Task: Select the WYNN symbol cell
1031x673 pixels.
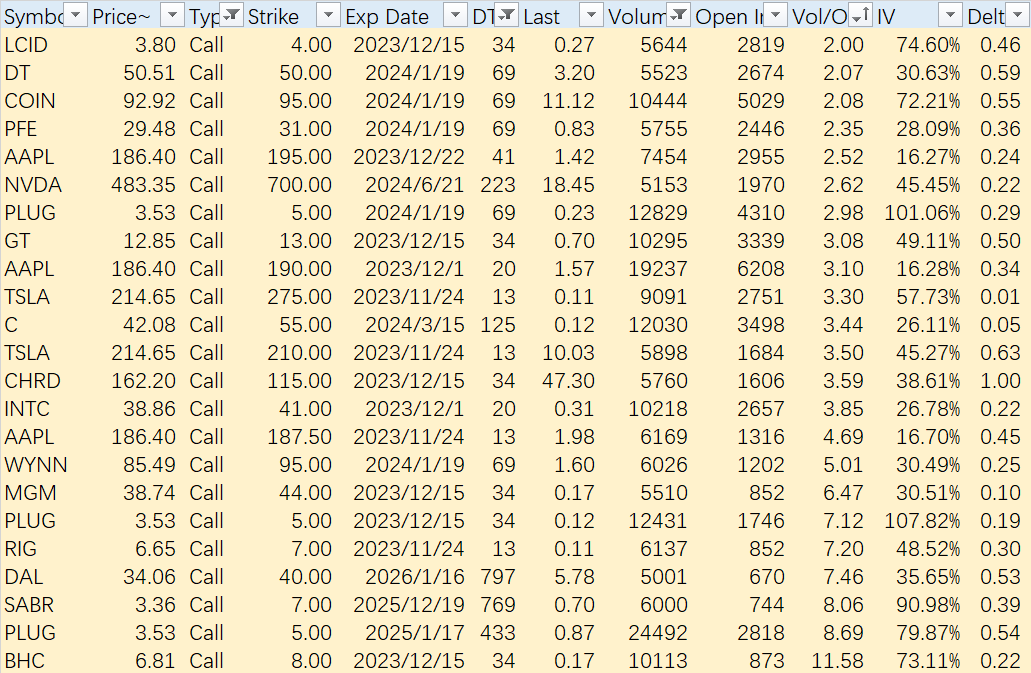Action: point(36,465)
